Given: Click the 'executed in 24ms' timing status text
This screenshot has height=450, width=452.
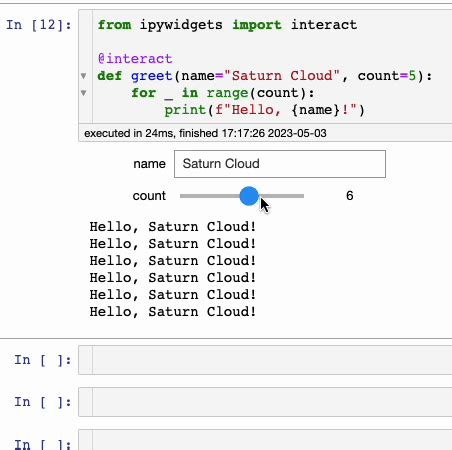Looking at the screenshot, I should (x=205, y=133).
